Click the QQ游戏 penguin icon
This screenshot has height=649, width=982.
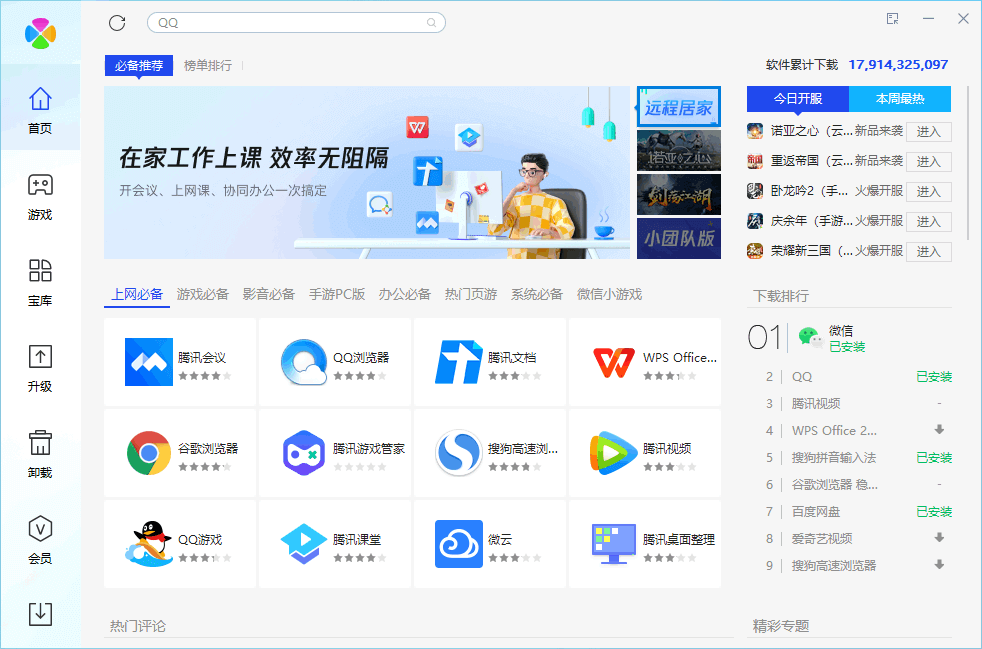click(148, 544)
